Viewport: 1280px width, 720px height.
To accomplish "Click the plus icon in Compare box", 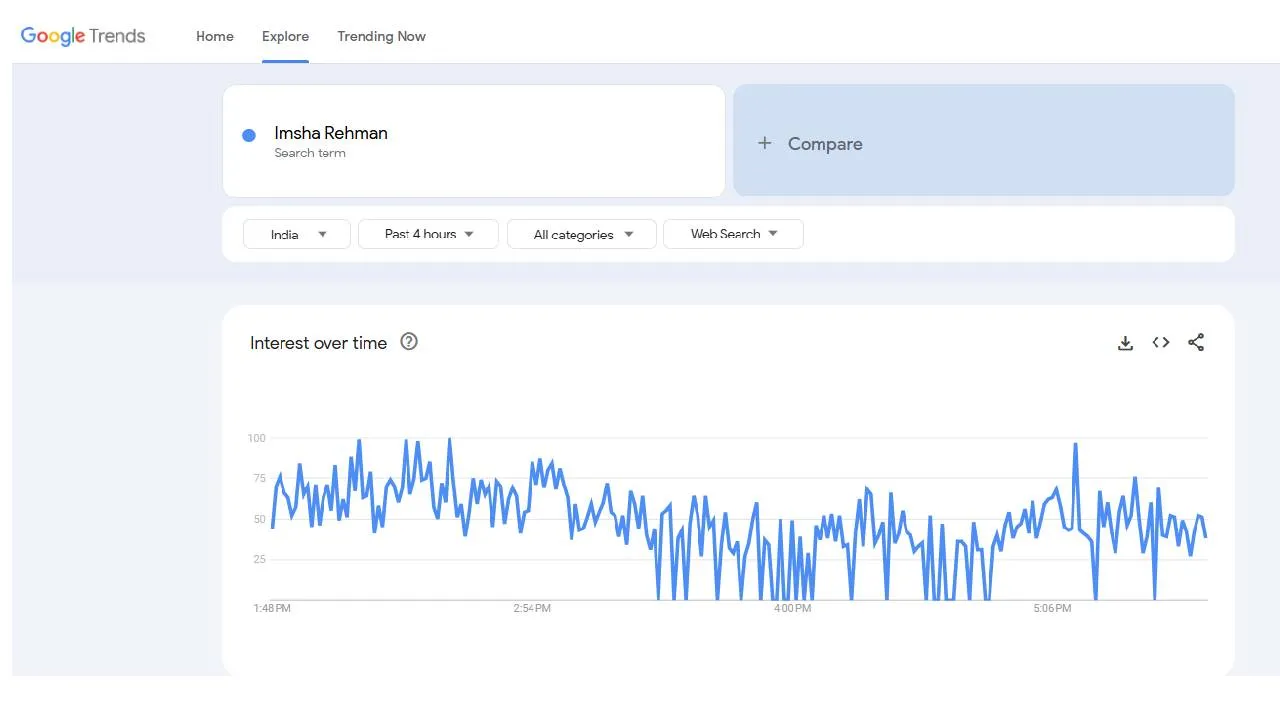I will (765, 143).
